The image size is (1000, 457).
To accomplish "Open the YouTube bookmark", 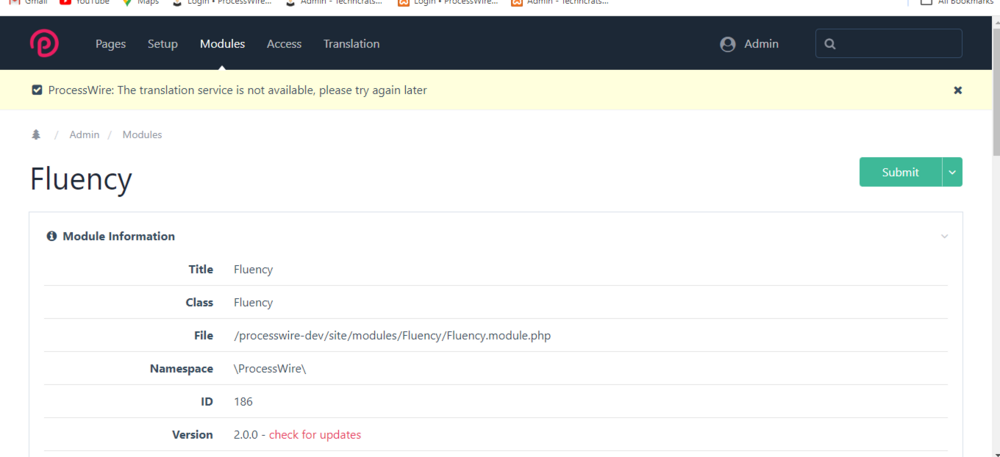I will click(x=84, y=3).
